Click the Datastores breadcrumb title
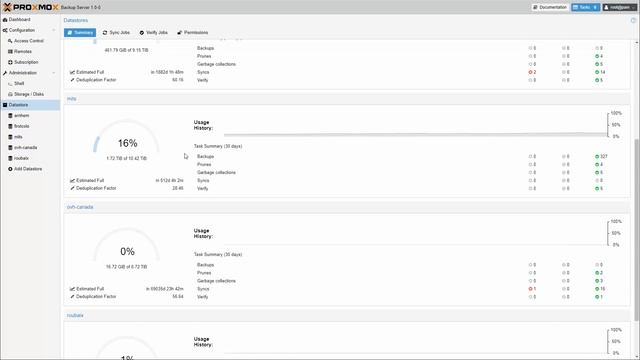Screen dimensions: 640x360 [76, 20]
